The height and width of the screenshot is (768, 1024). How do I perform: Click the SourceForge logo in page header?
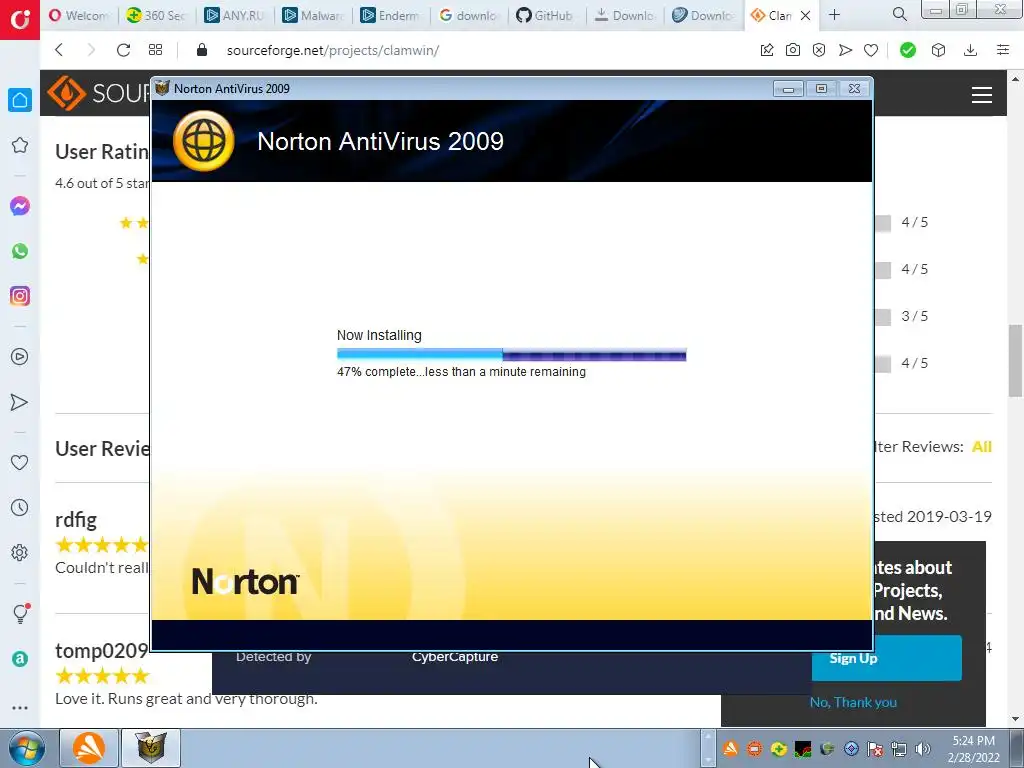(x=98, y=93)
